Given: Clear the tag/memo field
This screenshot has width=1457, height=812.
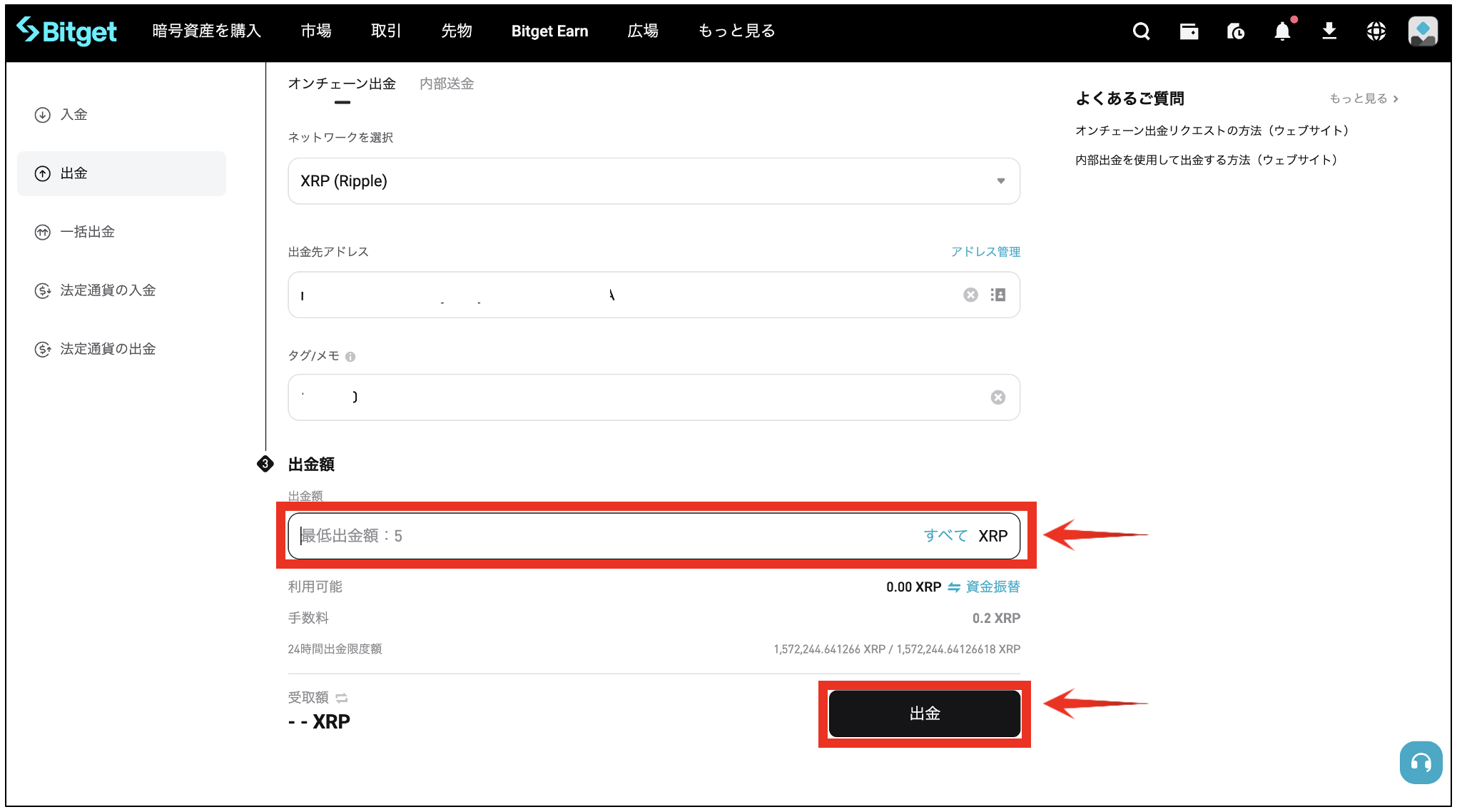Looking at the screenshot, I should pos(997,397).
